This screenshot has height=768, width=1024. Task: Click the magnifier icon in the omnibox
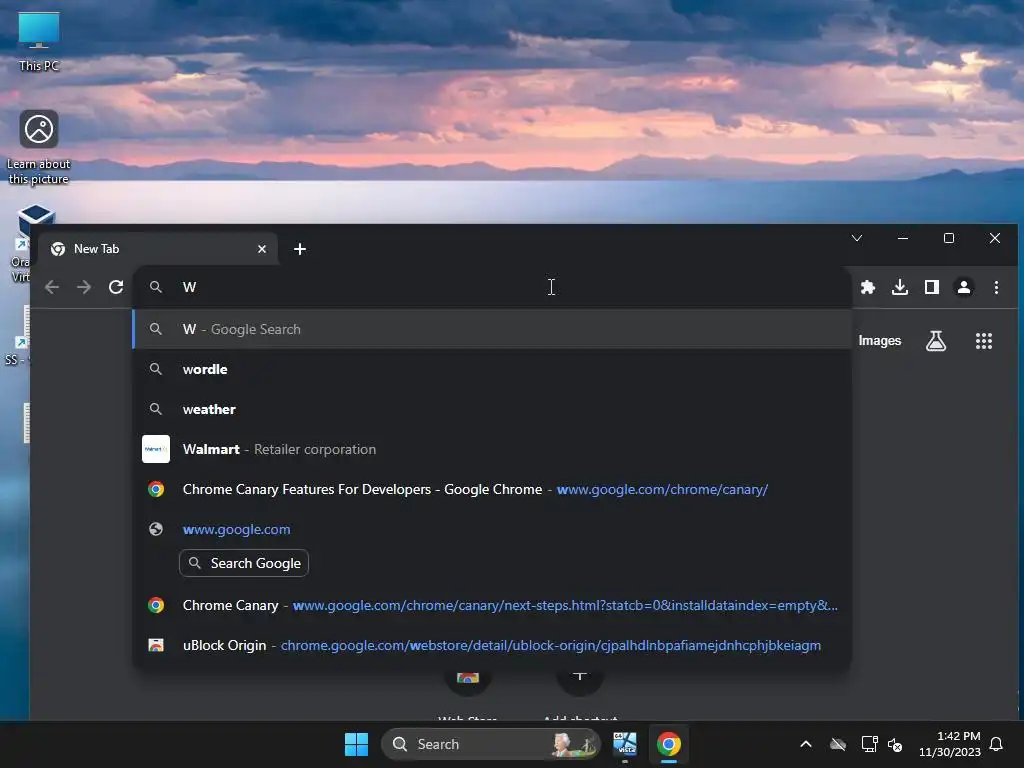(155, 287)
